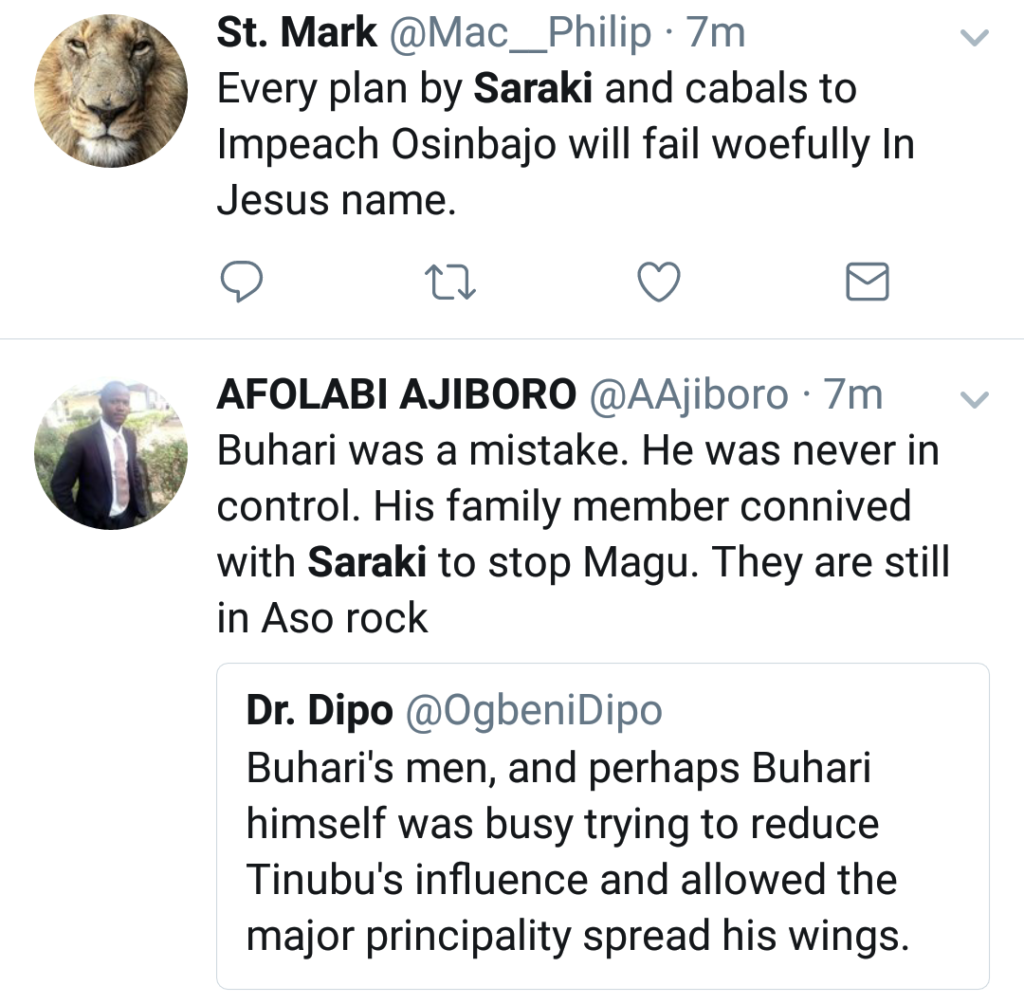Screen dimensions: 1024x1004
Task: Open Afolabi Ajiboro's profile photo
Action: pos(110,454)
